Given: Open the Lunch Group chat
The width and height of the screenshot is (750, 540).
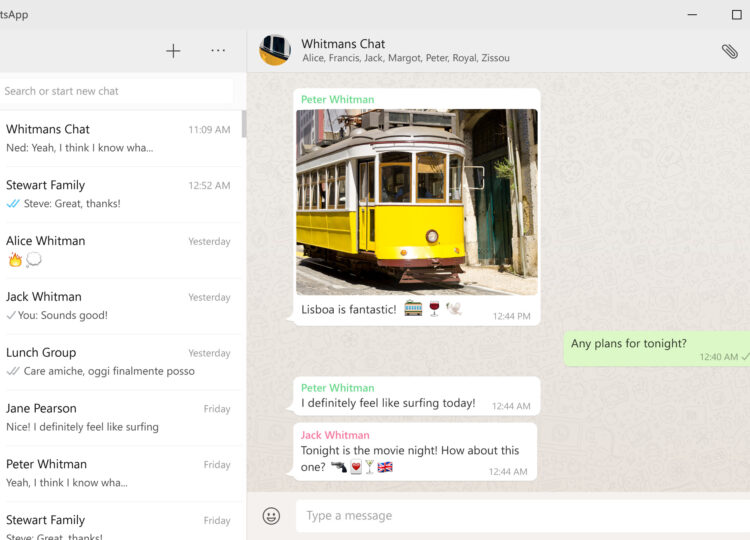Looking at the screenshot, I should pos(118,362).
